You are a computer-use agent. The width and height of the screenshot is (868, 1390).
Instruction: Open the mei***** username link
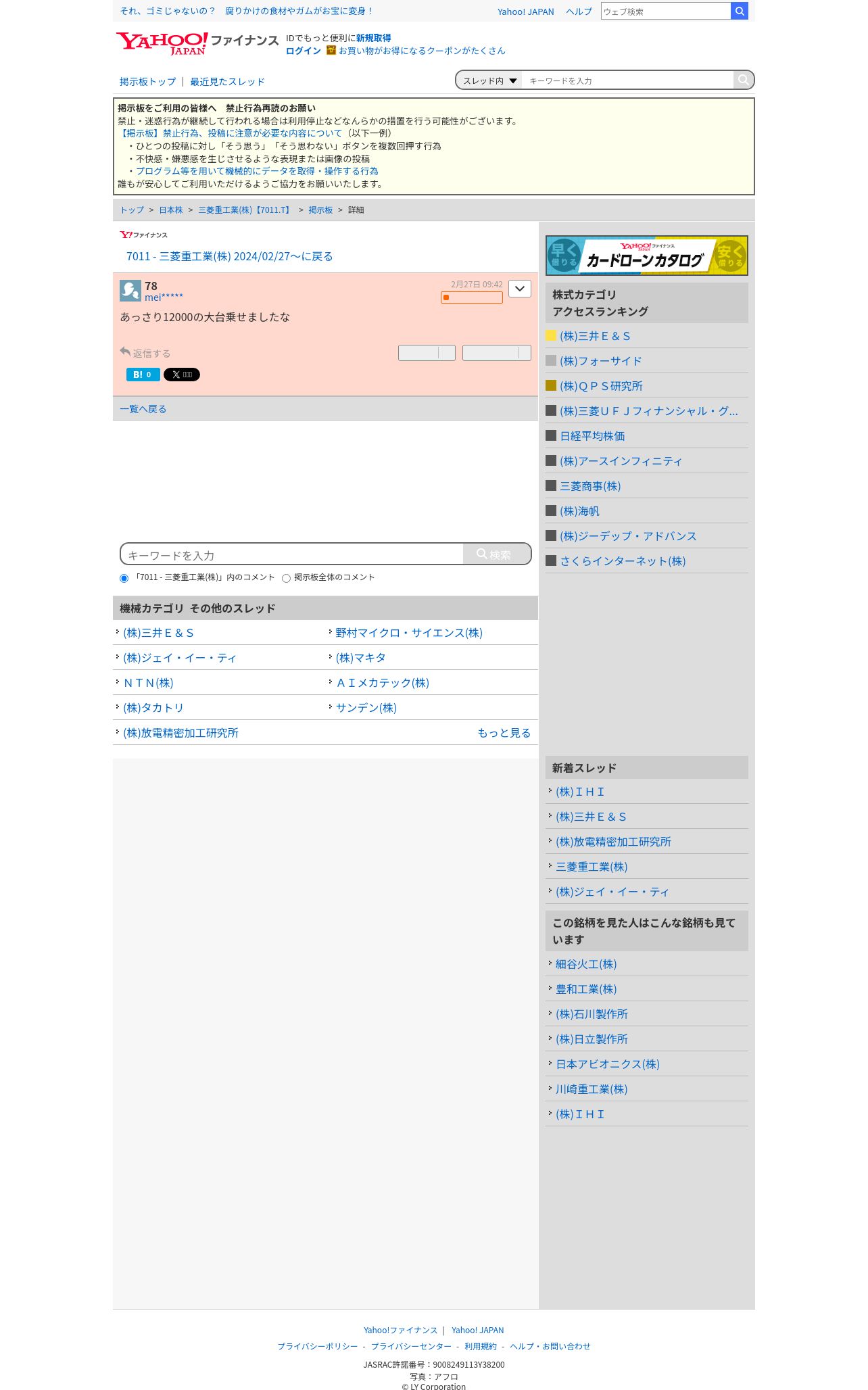click(164, 297)
